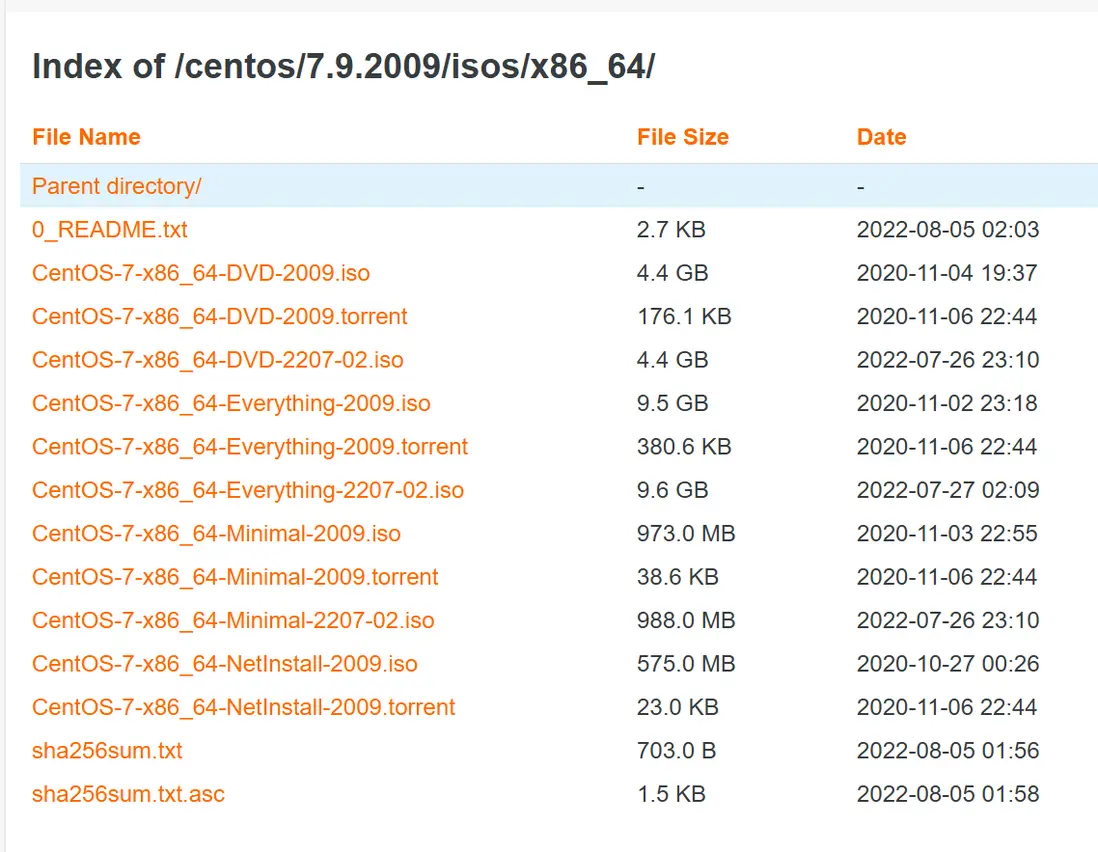This screenshot has width=1098, height=852.
Task: Download CentOS-7-x86_64-Minimal-2207-02.iso
Action: pyautogui.click(x=233, y=621)
